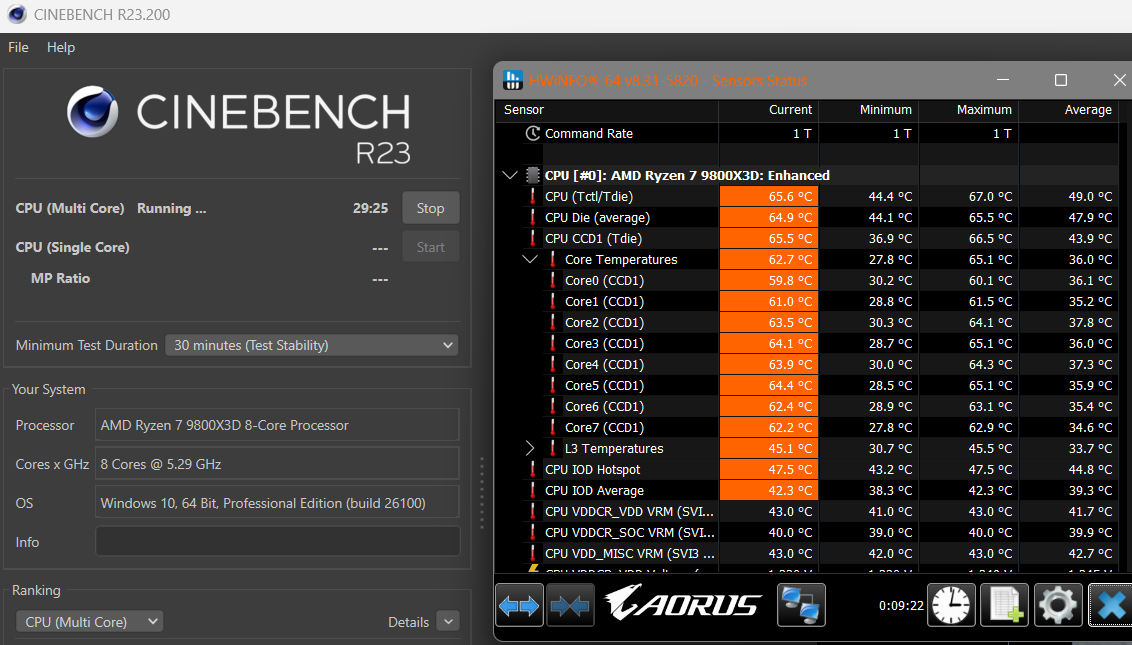Close sensors with blue X icon

click(1112, 605)
